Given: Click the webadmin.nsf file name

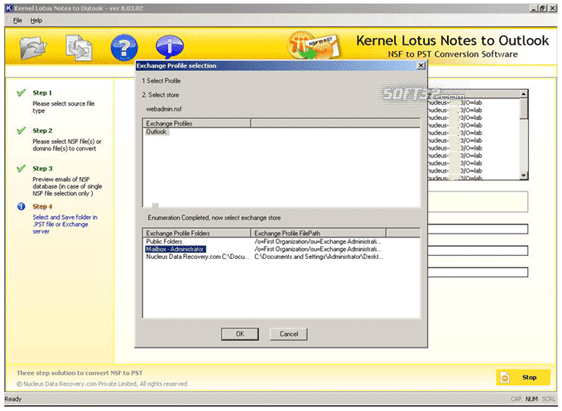Looking at the screenshot, I should pyautogui.click(x=163, y=109).
